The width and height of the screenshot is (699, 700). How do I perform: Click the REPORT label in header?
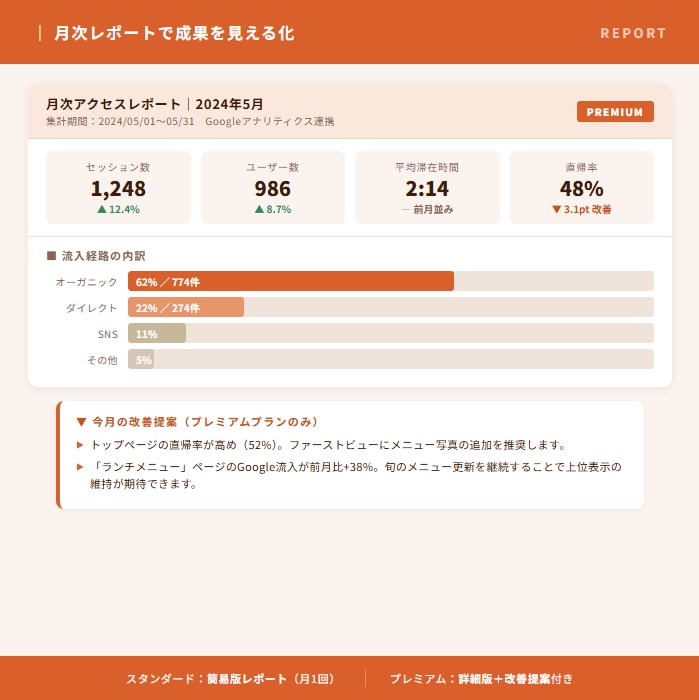(x=633, y=33)
